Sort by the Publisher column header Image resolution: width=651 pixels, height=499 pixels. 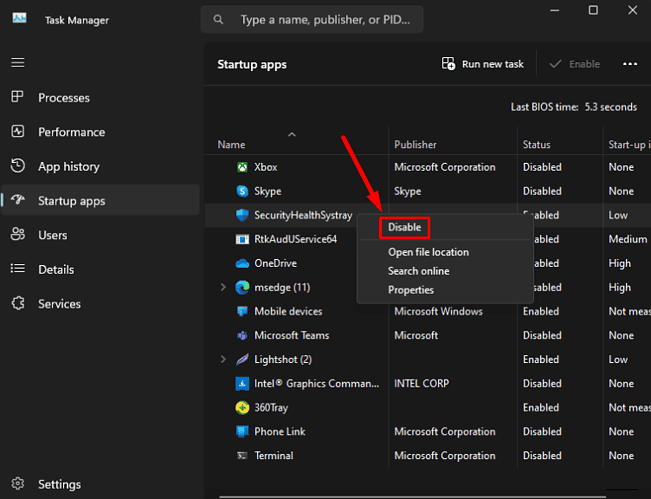pos(415,145)
